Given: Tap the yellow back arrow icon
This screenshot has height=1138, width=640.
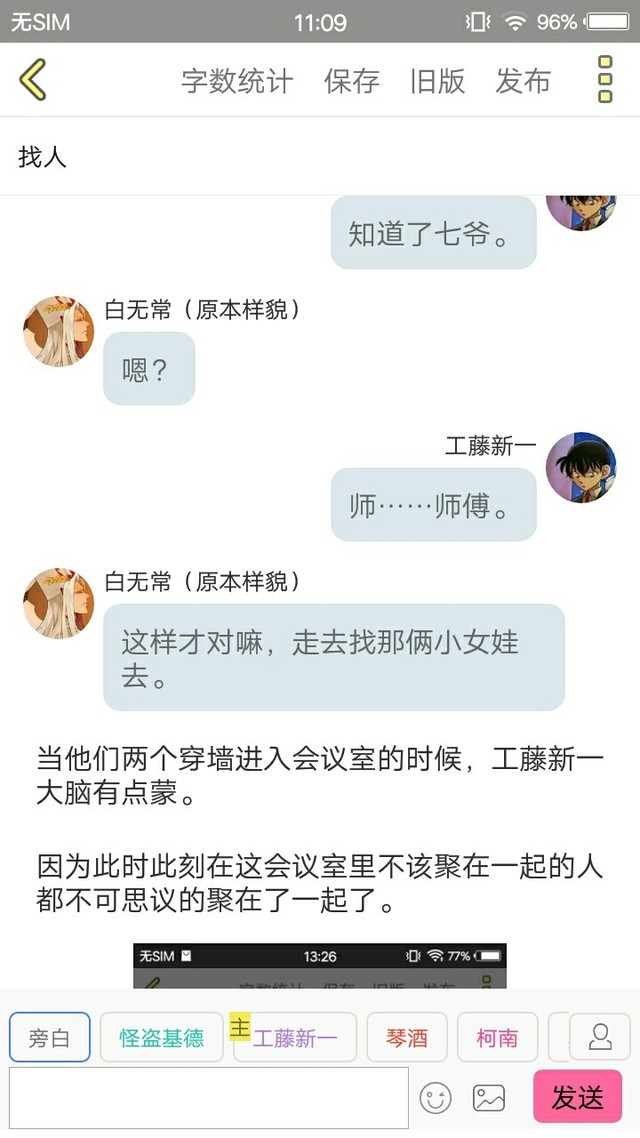Looking at the screenshot, I should click(33, 79).
